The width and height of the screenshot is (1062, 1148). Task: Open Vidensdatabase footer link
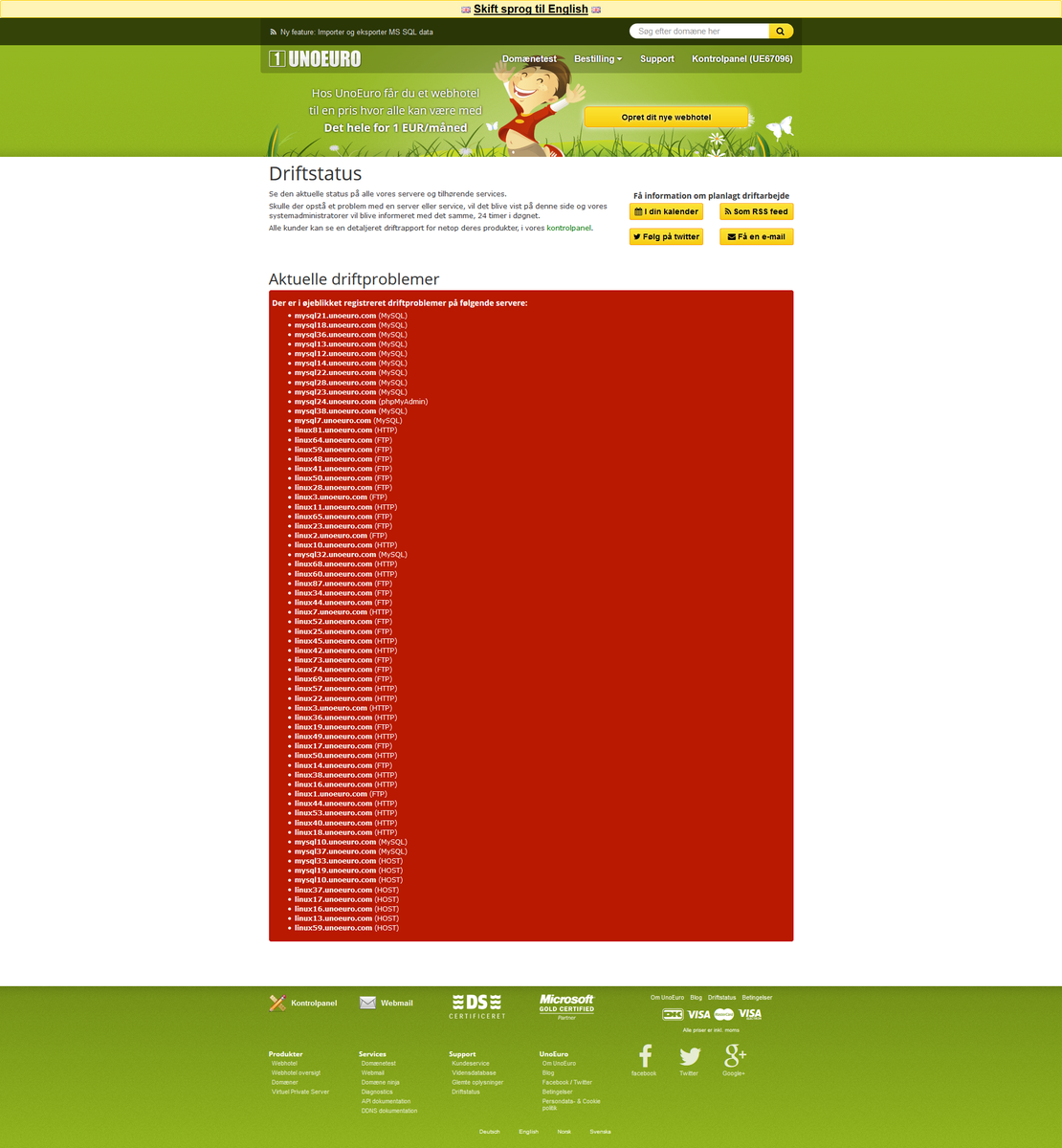tap(474, 1073)
